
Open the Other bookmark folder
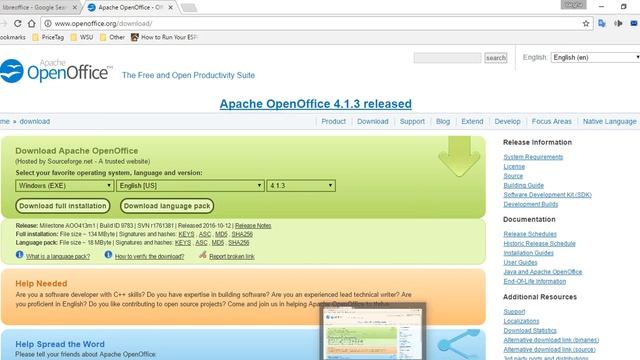pyautogui.click(x=112, y=37)
